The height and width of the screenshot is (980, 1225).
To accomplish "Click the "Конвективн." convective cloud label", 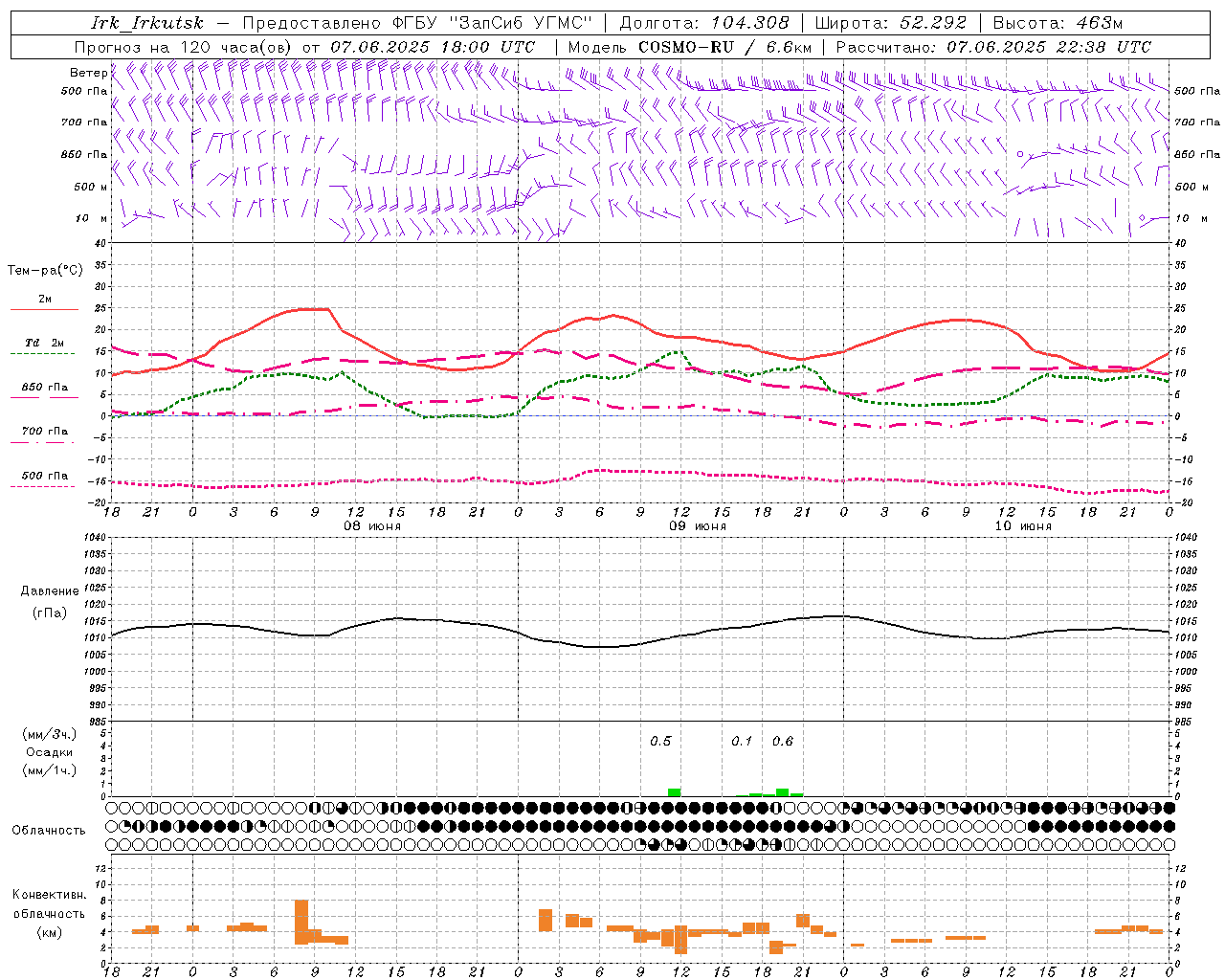I will (x=49, y=895).
